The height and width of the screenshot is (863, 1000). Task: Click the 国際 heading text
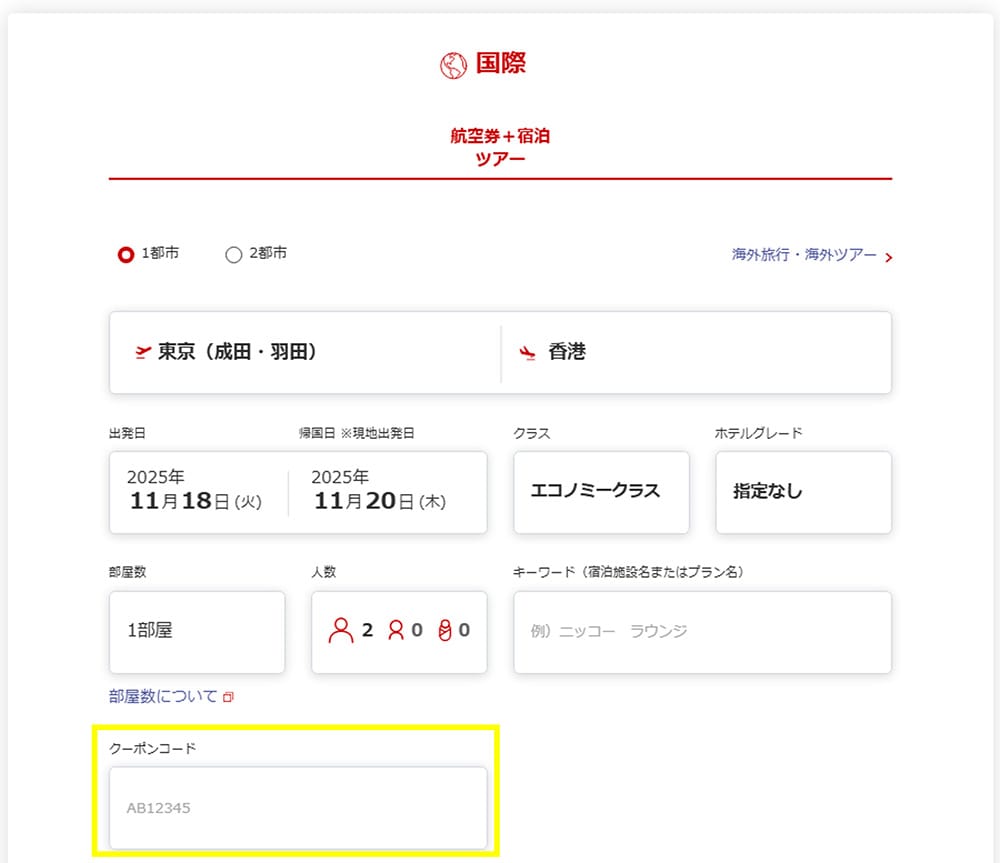(x=500, y=64)
